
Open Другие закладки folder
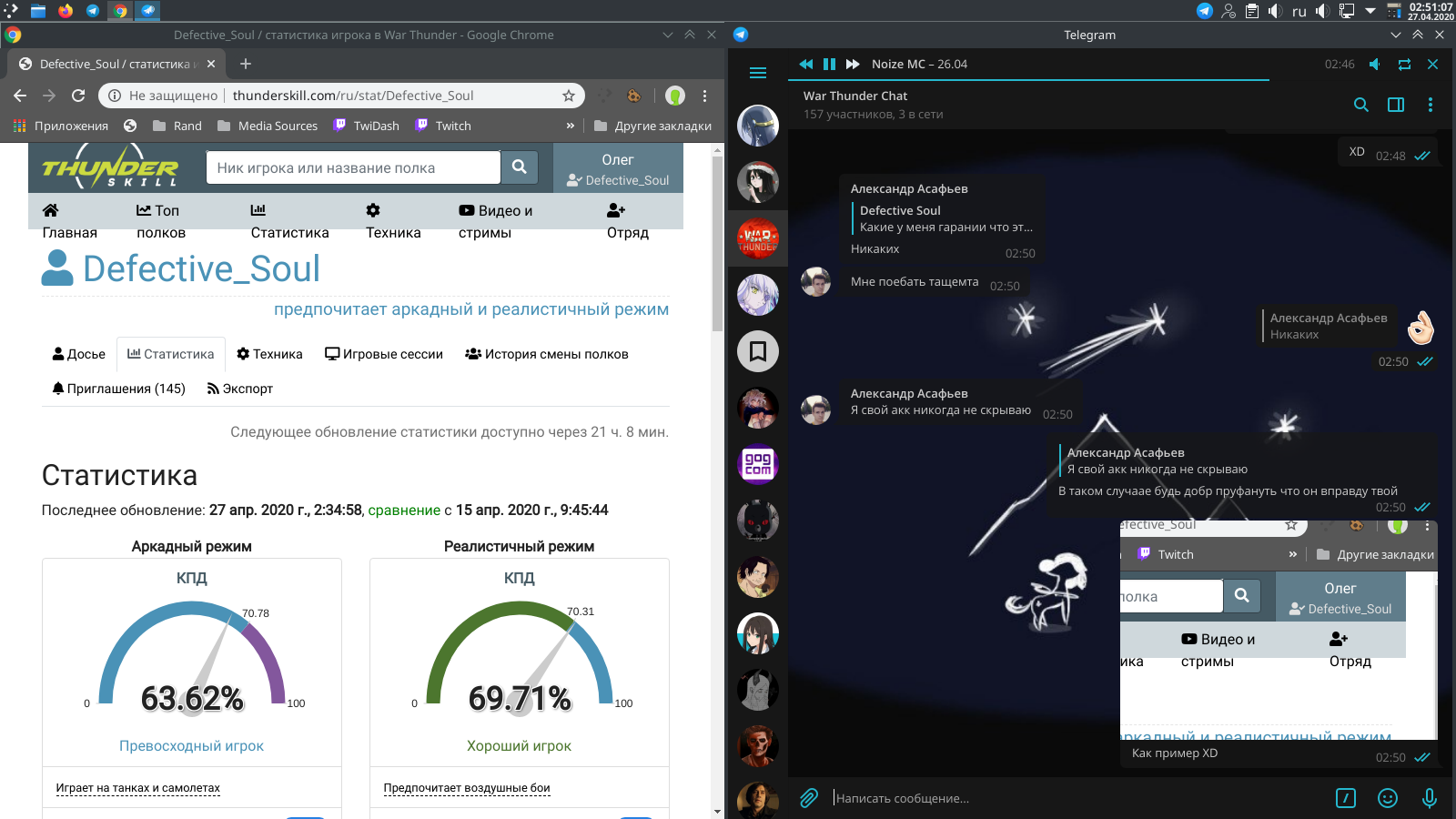click(652, 126)
